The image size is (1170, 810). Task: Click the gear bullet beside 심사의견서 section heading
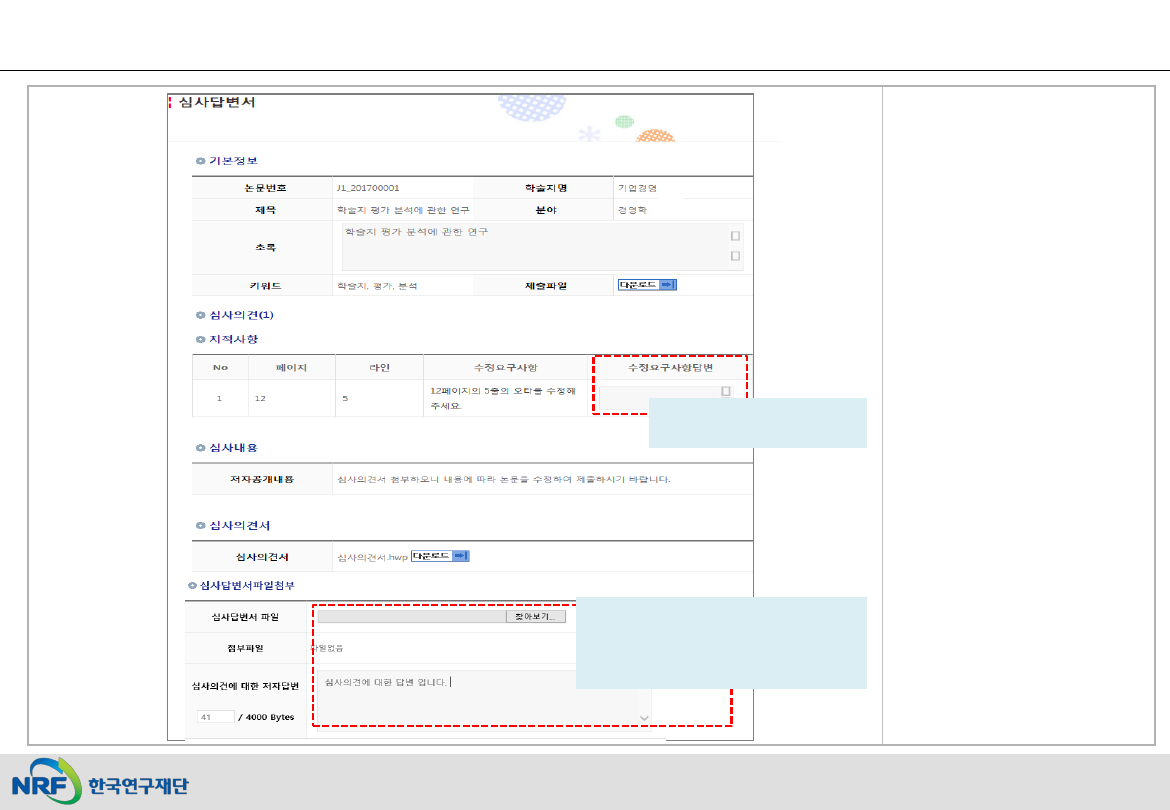coord(201,525)
